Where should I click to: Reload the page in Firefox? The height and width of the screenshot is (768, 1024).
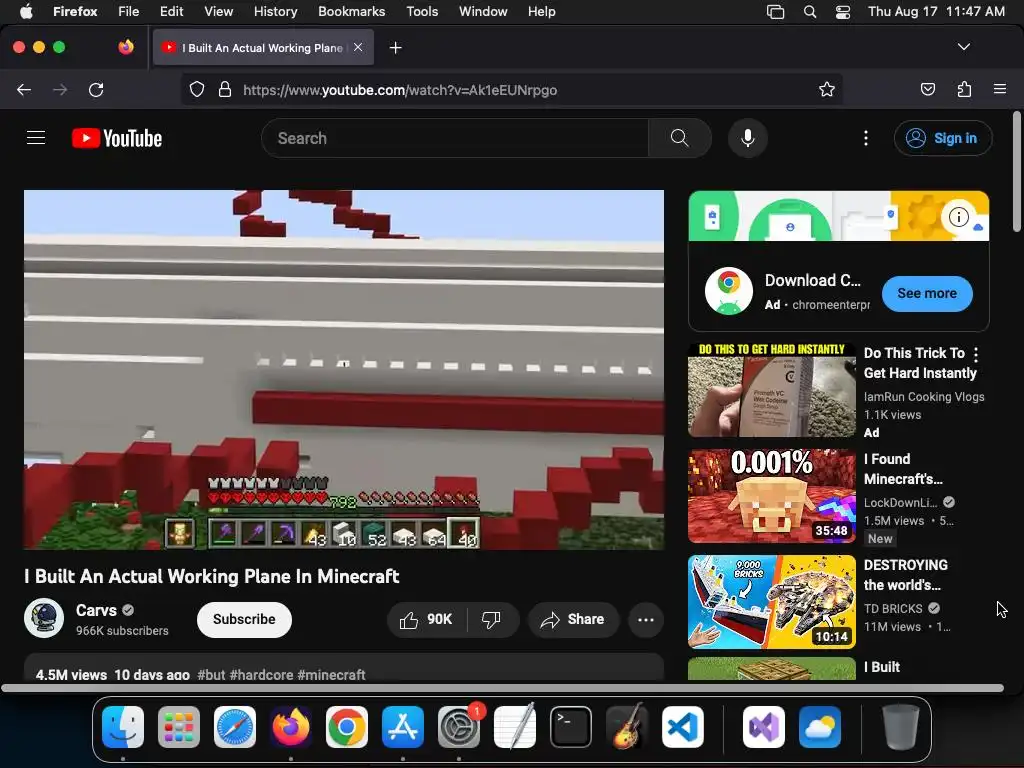coord(96,89)
